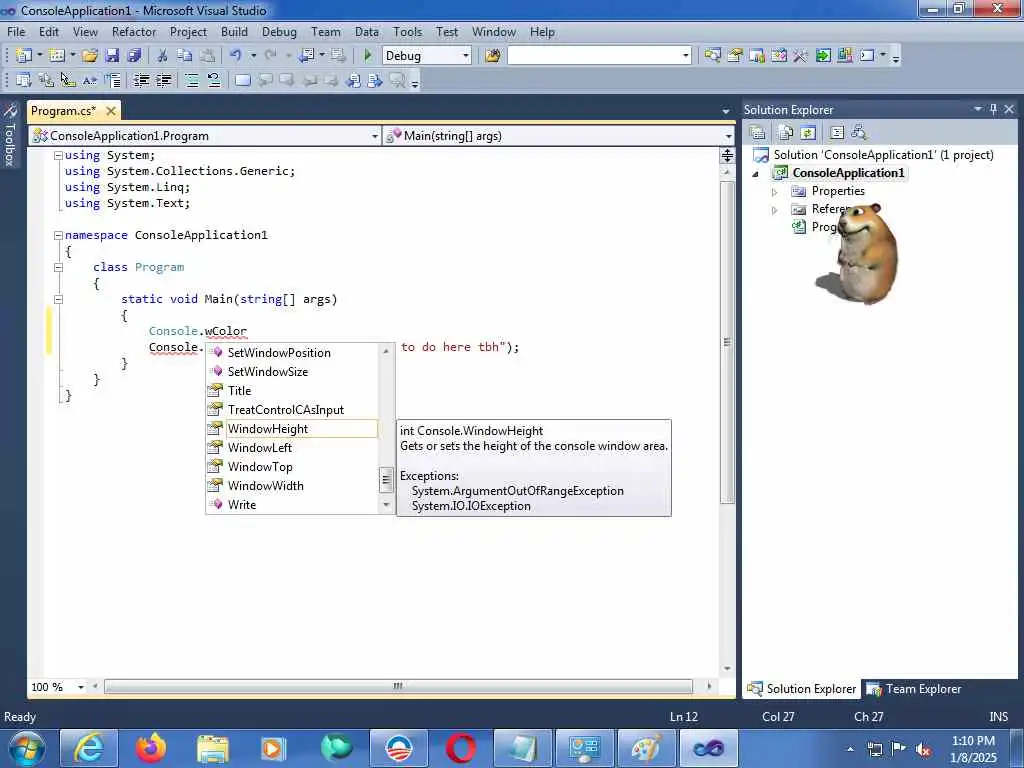Select WindowHeight in the IntelliSense list
Image resolution: width=1024 pixels, height=768 pixels.
pyautogui.click(x=292, y=429)
